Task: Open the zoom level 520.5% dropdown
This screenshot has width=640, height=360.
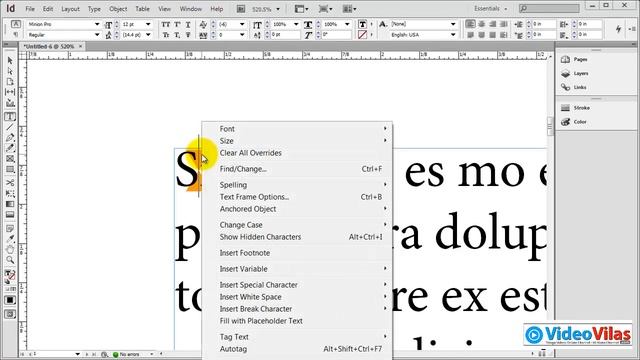Action: pos(278,9)
